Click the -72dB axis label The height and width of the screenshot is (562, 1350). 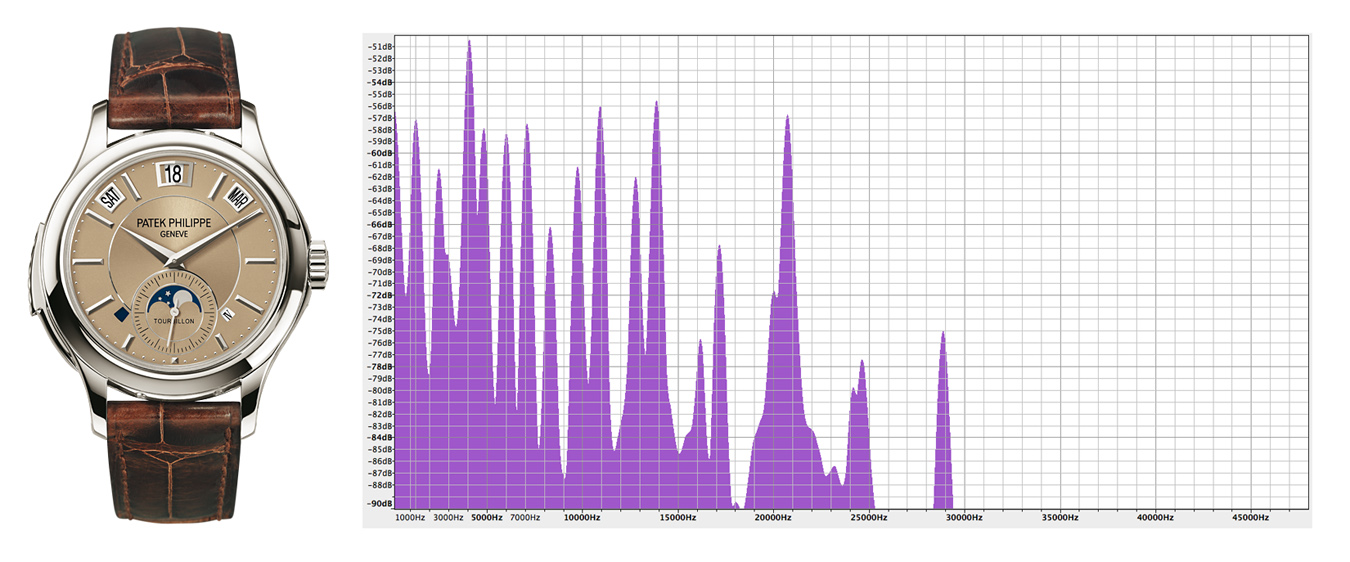click(x=379, y=296)
